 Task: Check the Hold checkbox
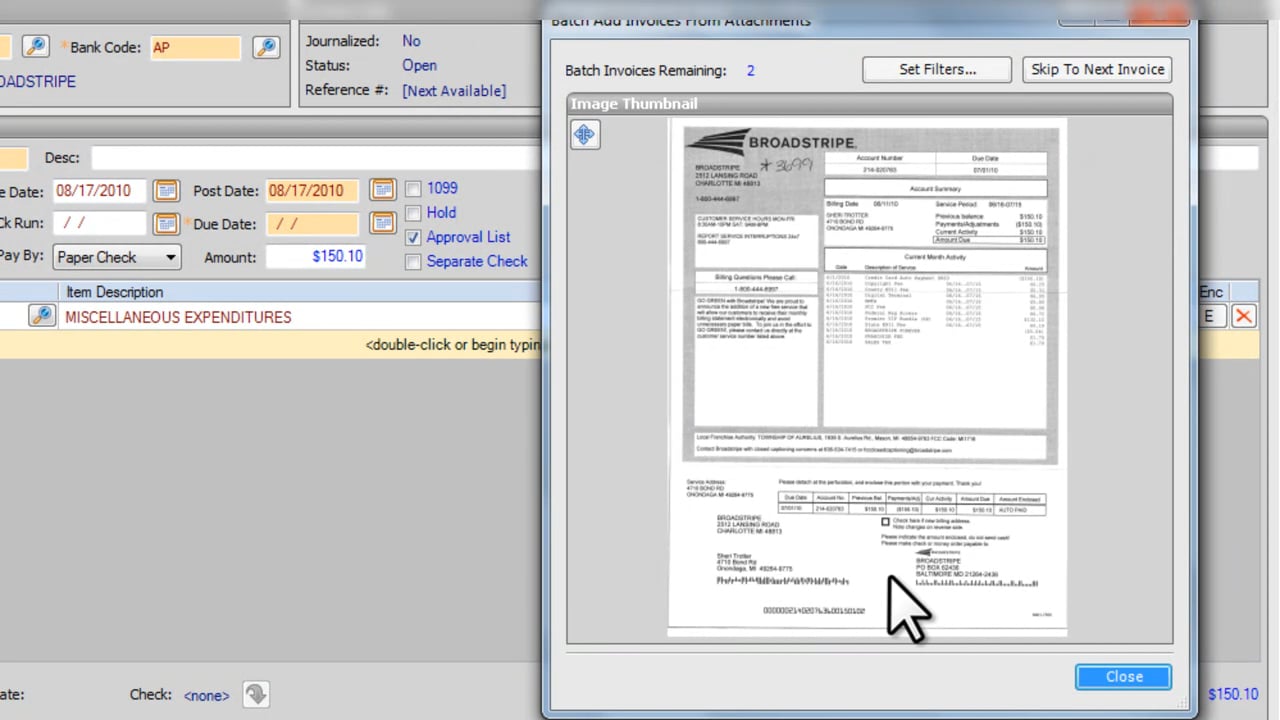click(413, 213)
